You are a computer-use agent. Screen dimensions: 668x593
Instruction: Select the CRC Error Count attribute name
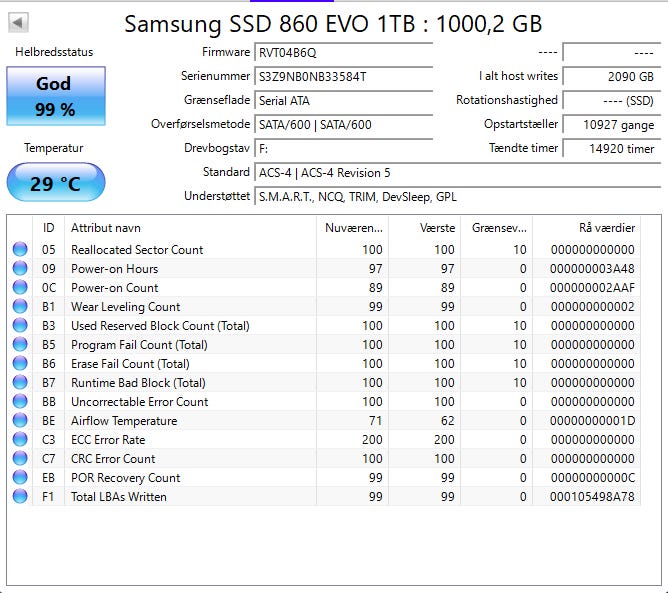click(113, 459)
